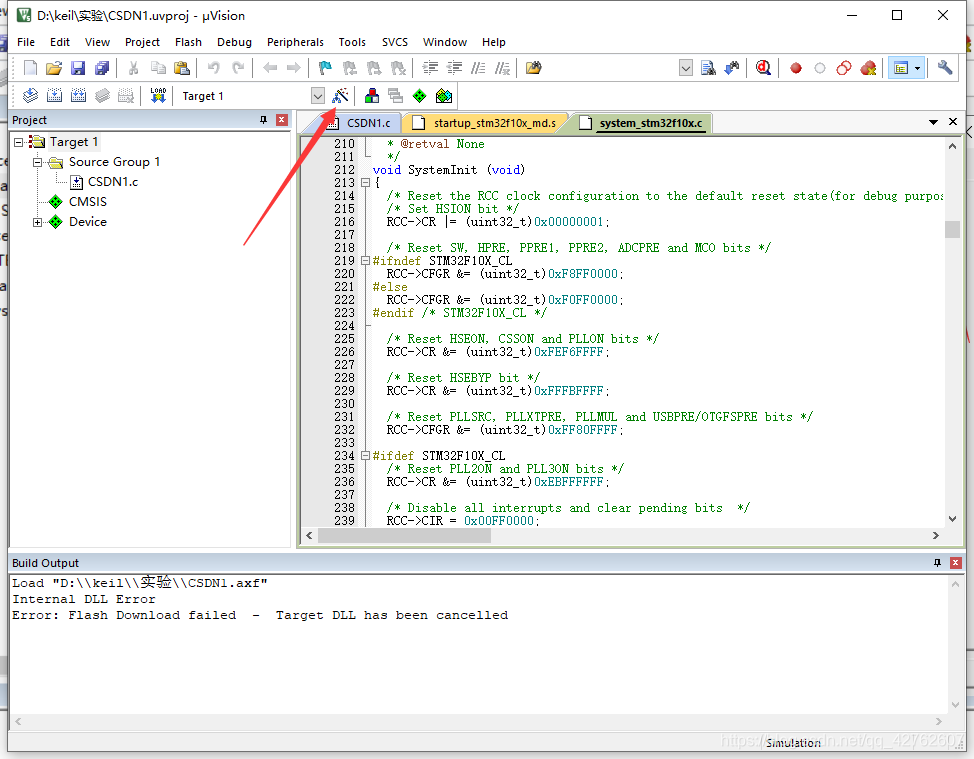Image resolution: width=974 pixels, height=759 pixels.
Task: Open Pack Installer icon
Action: point(444,96)
